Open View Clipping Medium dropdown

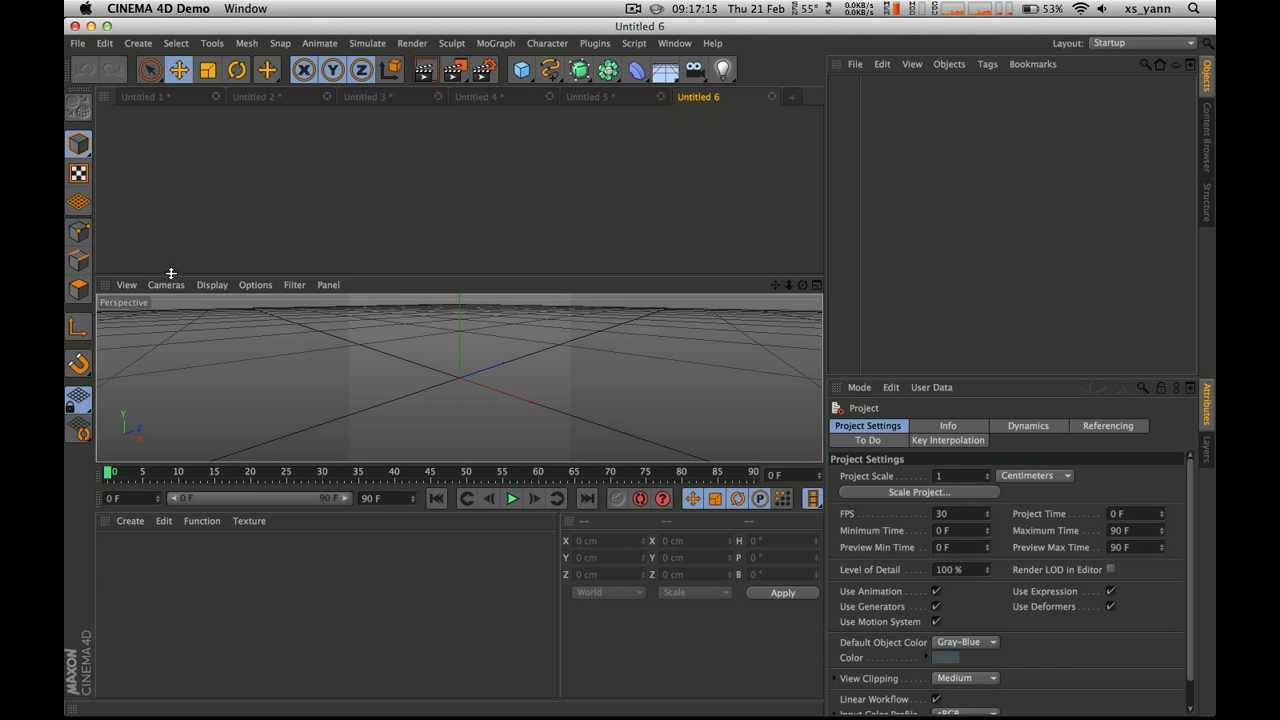point(965,678)
